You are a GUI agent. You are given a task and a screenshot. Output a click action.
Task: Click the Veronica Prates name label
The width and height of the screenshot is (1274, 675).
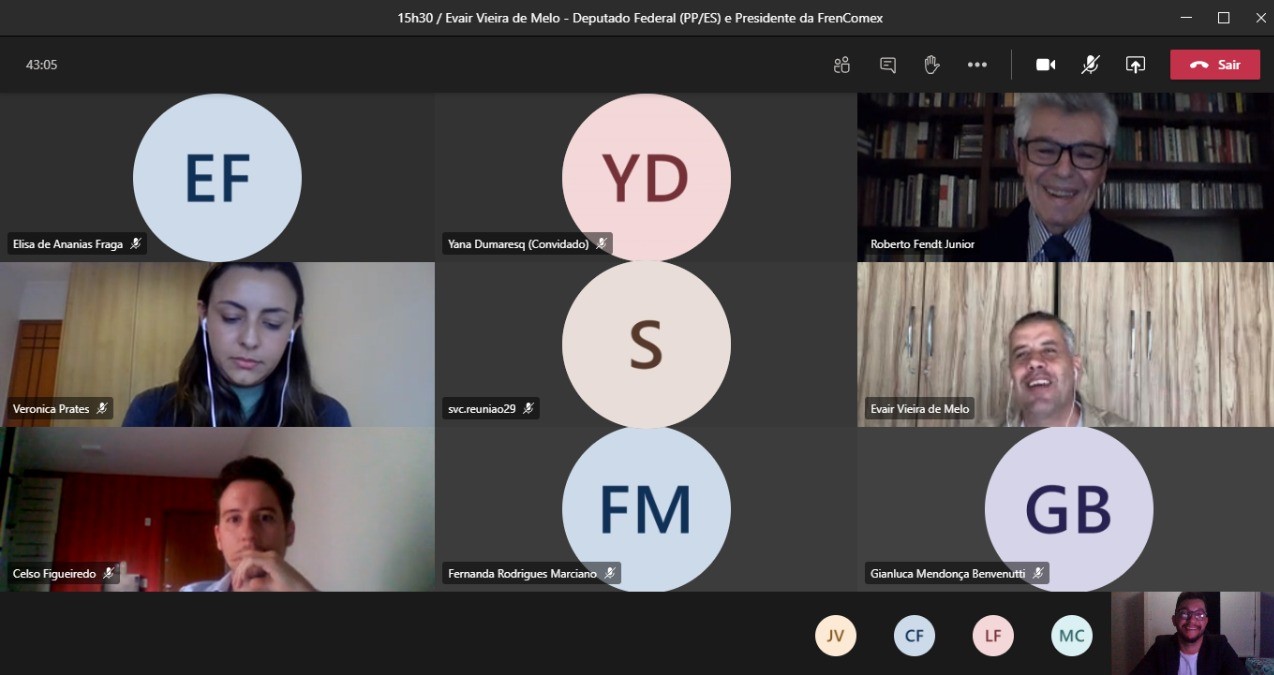pyautogui.click(x=60, y=408)
